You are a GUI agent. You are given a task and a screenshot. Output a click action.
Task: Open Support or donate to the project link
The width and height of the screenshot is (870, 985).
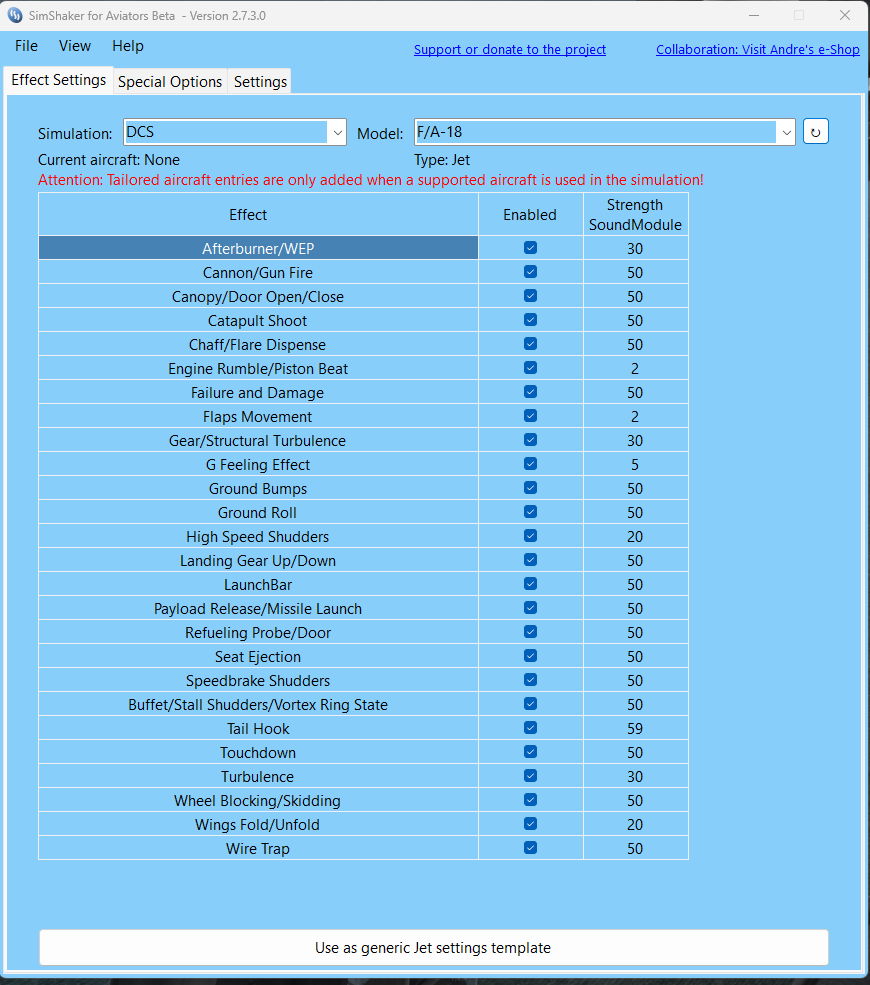coord(510,50)
